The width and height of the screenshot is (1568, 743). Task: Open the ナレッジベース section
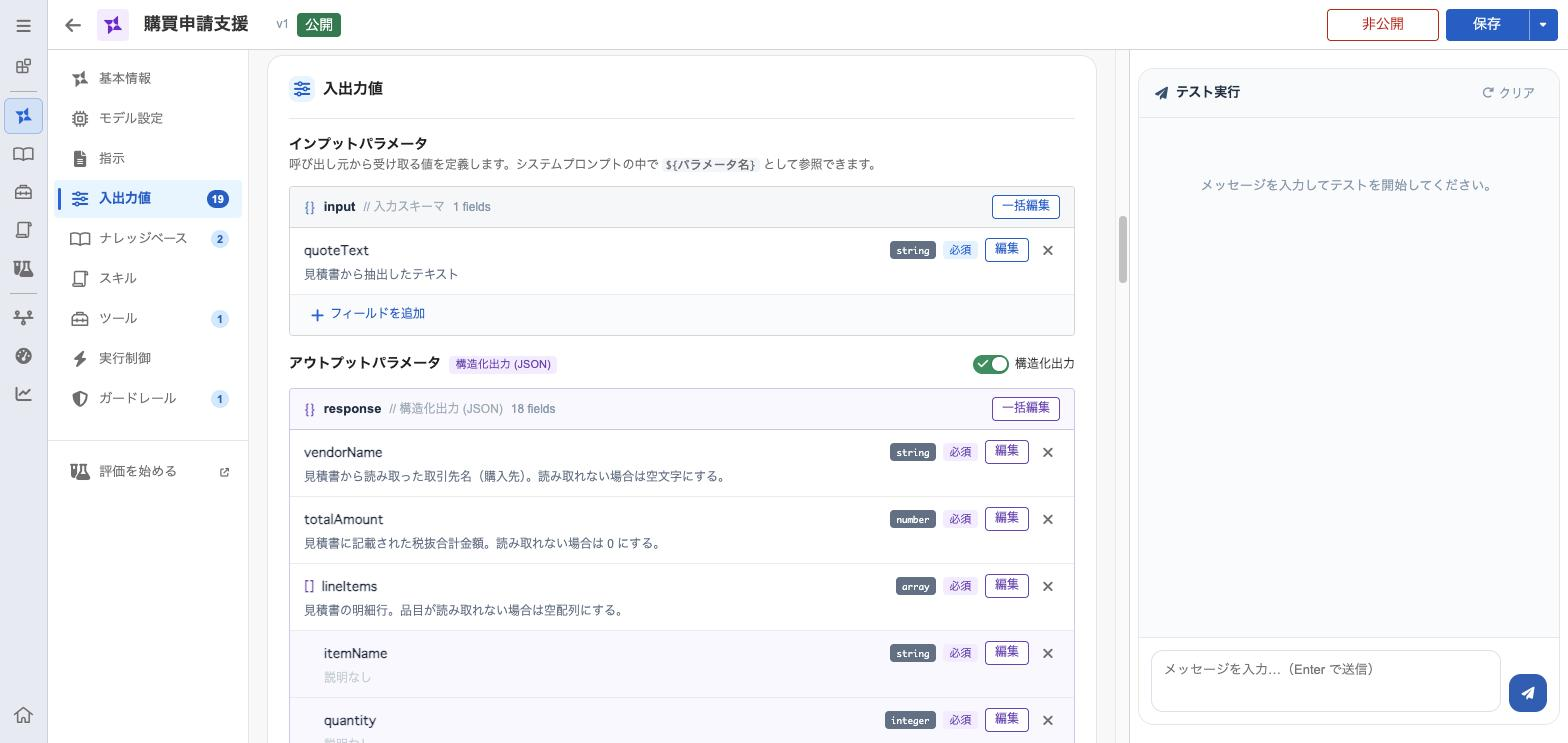tap(148, 238)
